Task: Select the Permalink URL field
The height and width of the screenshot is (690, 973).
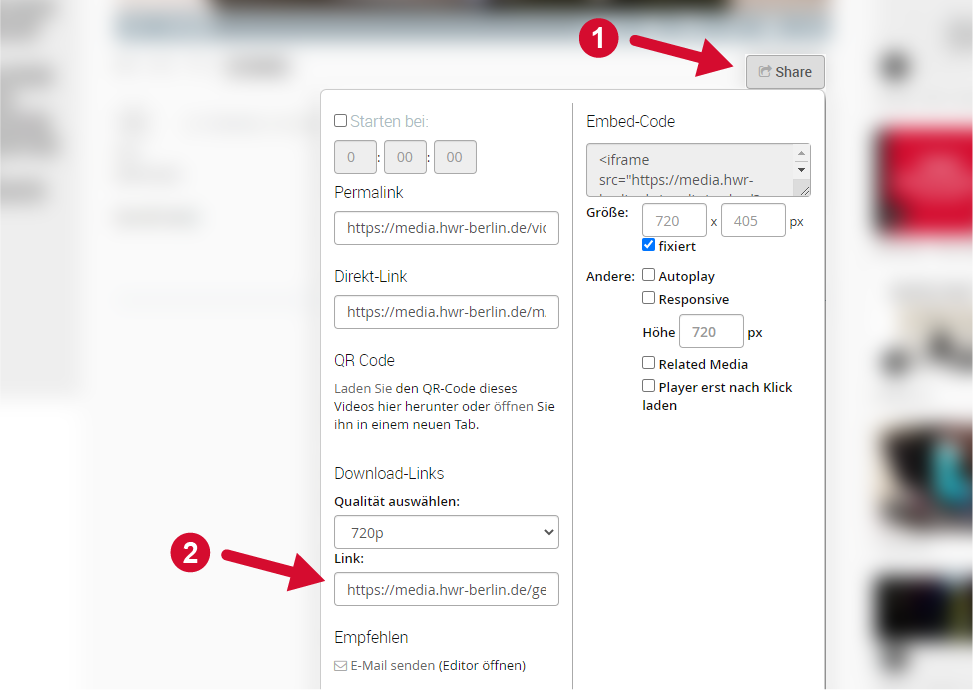Action: 446,228
